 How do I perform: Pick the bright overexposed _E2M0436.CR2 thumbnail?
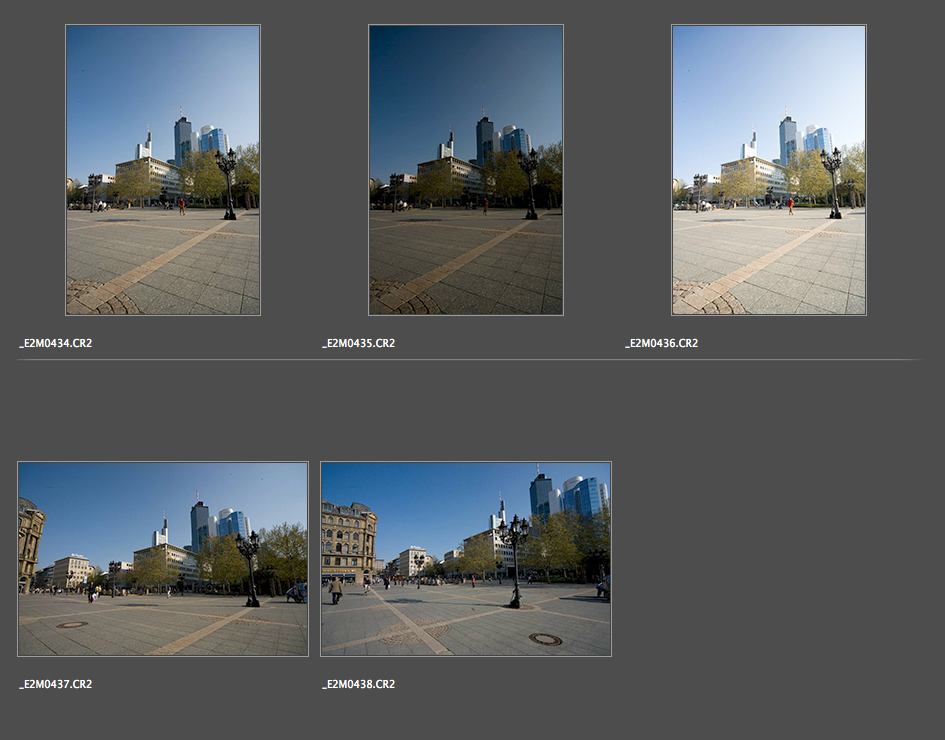tap(768, 170)
